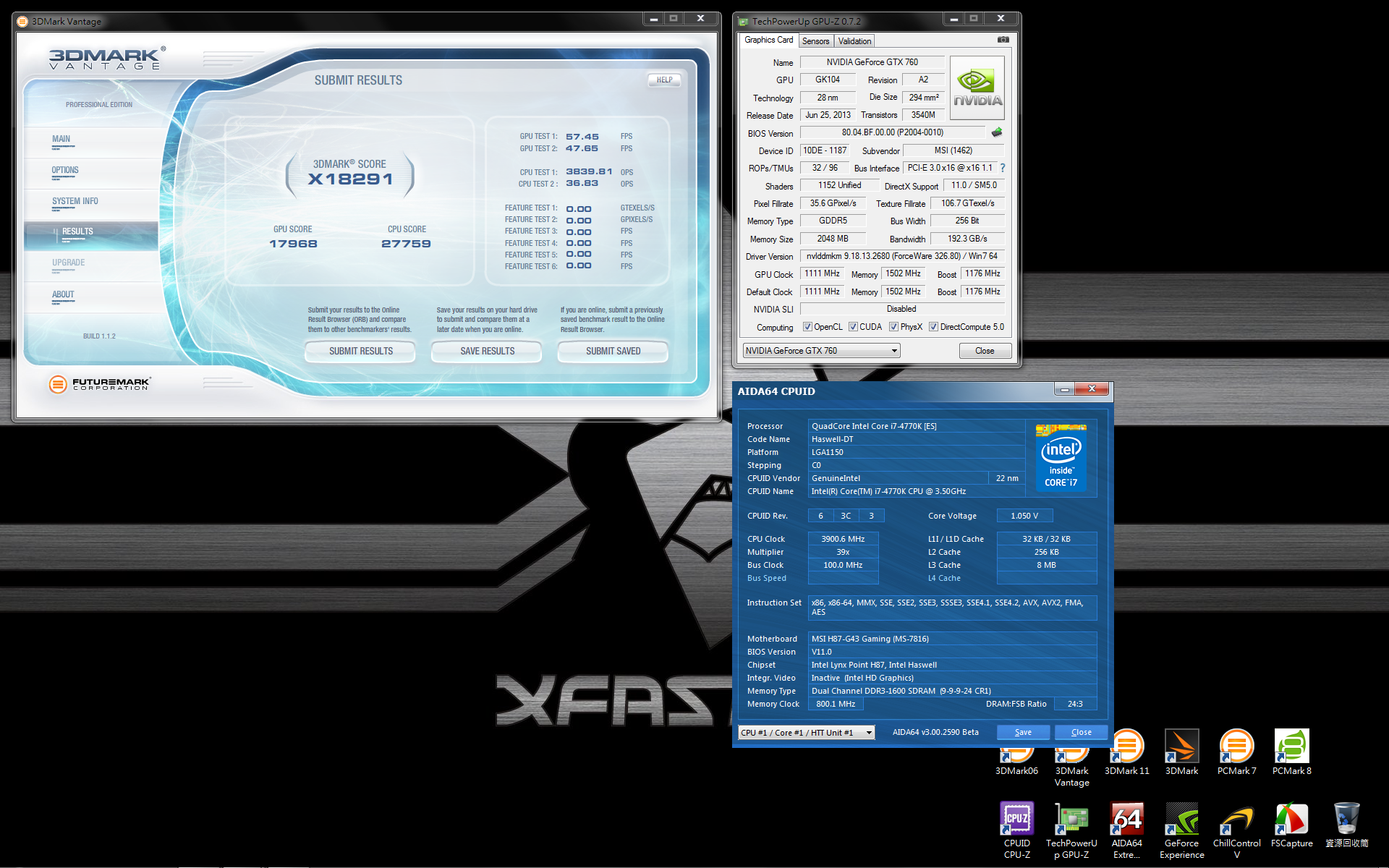
Task: Expand the NVIDIA GeForce GTX 760 dropdown
Action: click(894, 351)
